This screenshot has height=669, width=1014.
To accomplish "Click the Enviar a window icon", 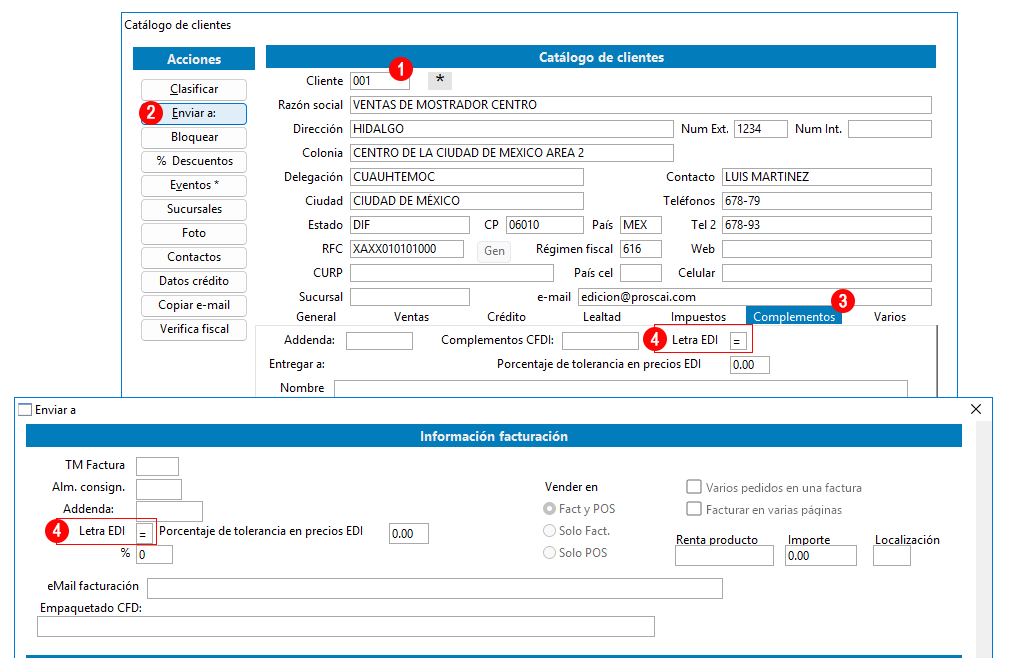I will coord(25,410).
